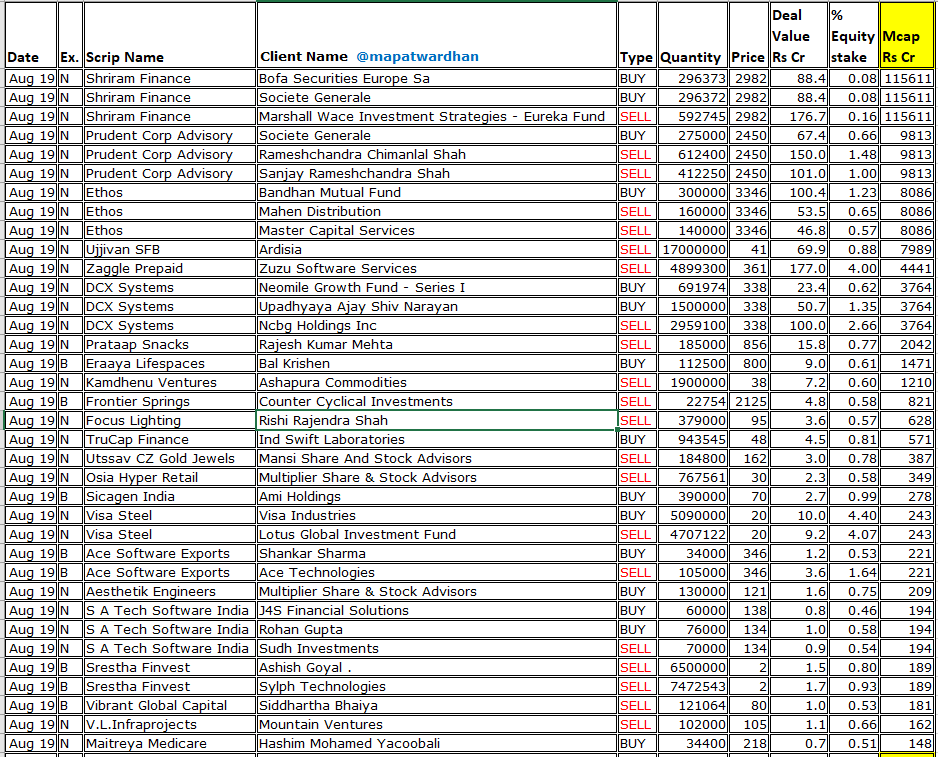Select Master Capital Services cell
The height and width of the screenshot is (757, 938).
[x=437, y=230]
